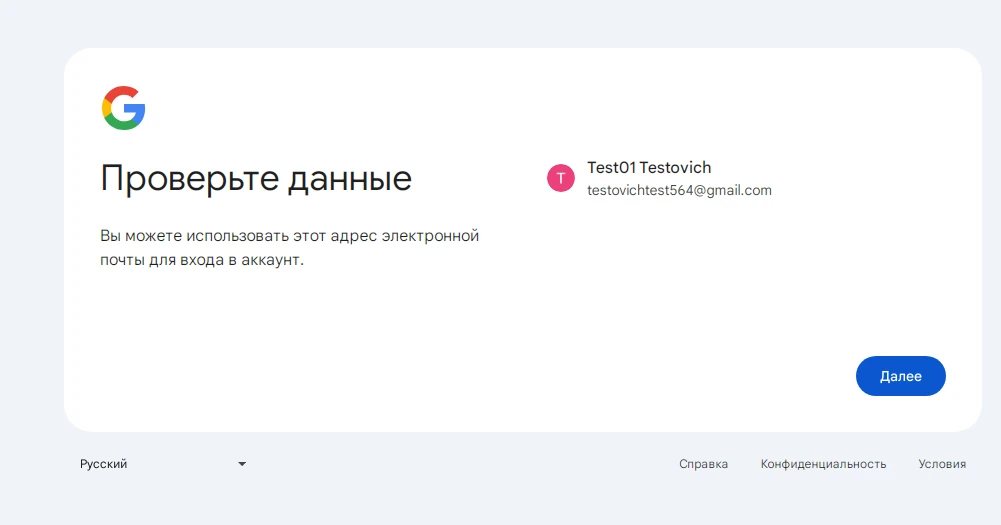The height and width of the screenshot is (525, 1001).
Task: Click the text почты для входа в аккаунт
Action: coord(202,260)
